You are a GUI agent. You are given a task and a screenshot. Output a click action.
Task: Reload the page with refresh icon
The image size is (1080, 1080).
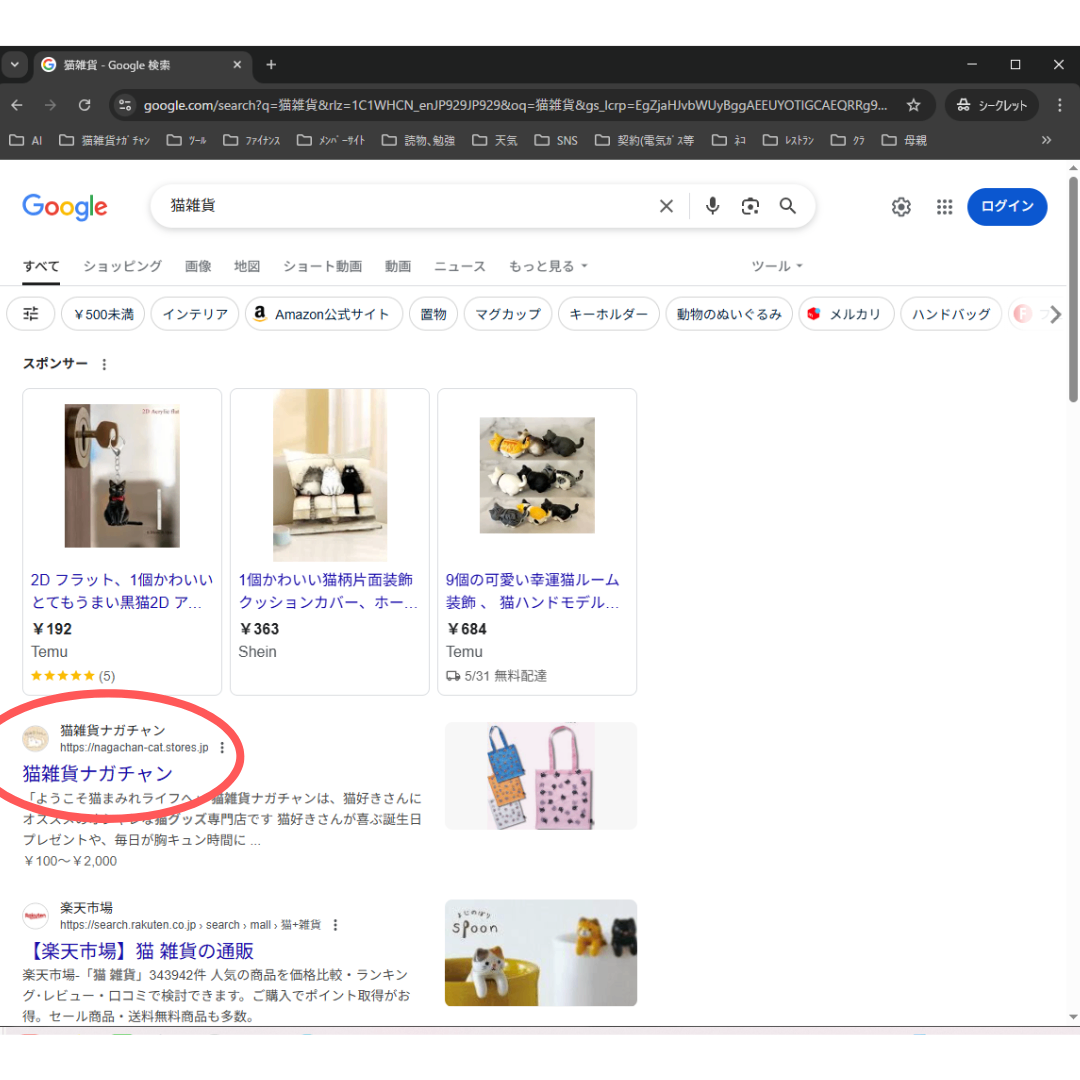(x=84, y=105)
